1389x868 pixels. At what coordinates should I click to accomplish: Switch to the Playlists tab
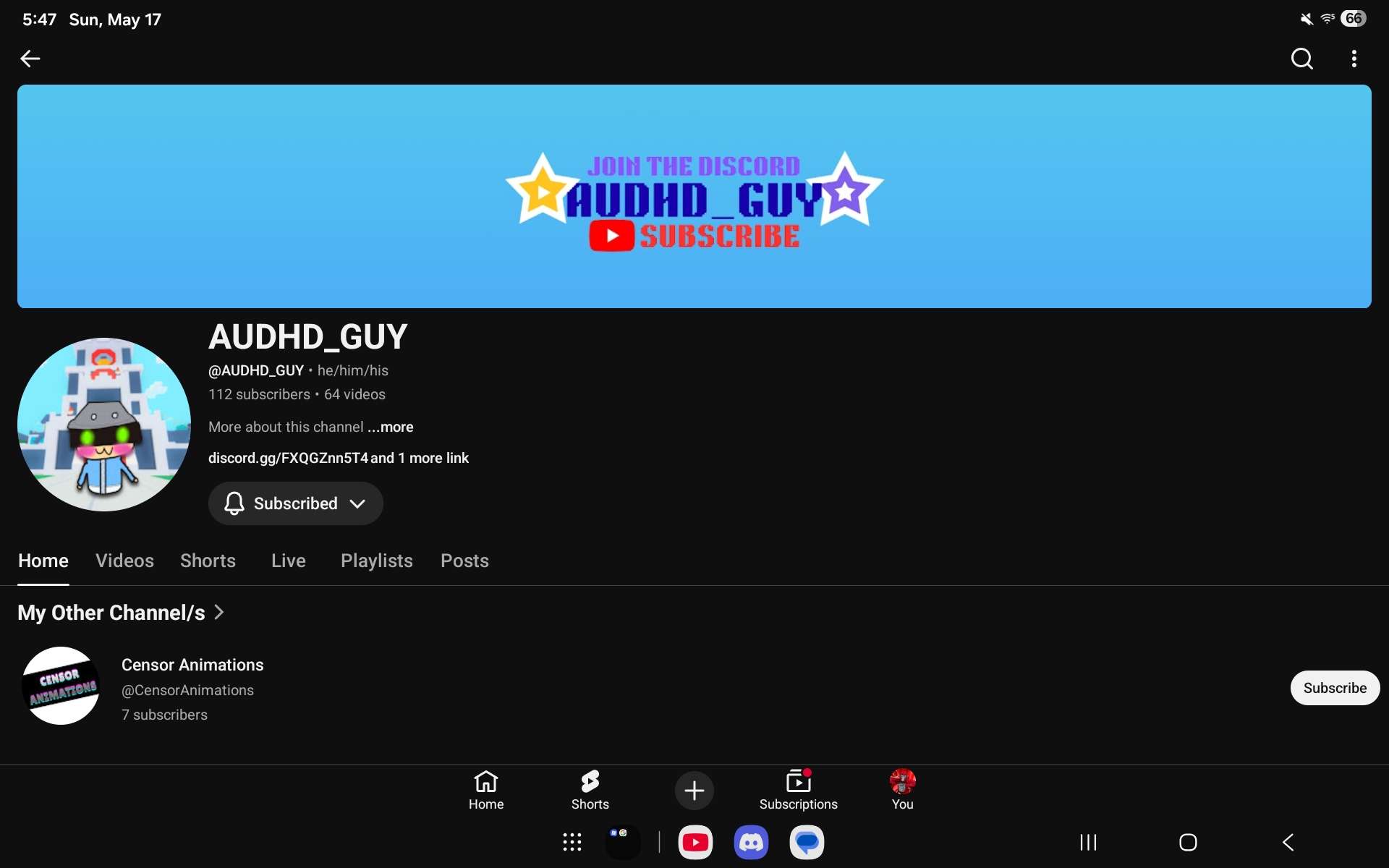pyautogui.click(x=377, y=561)
